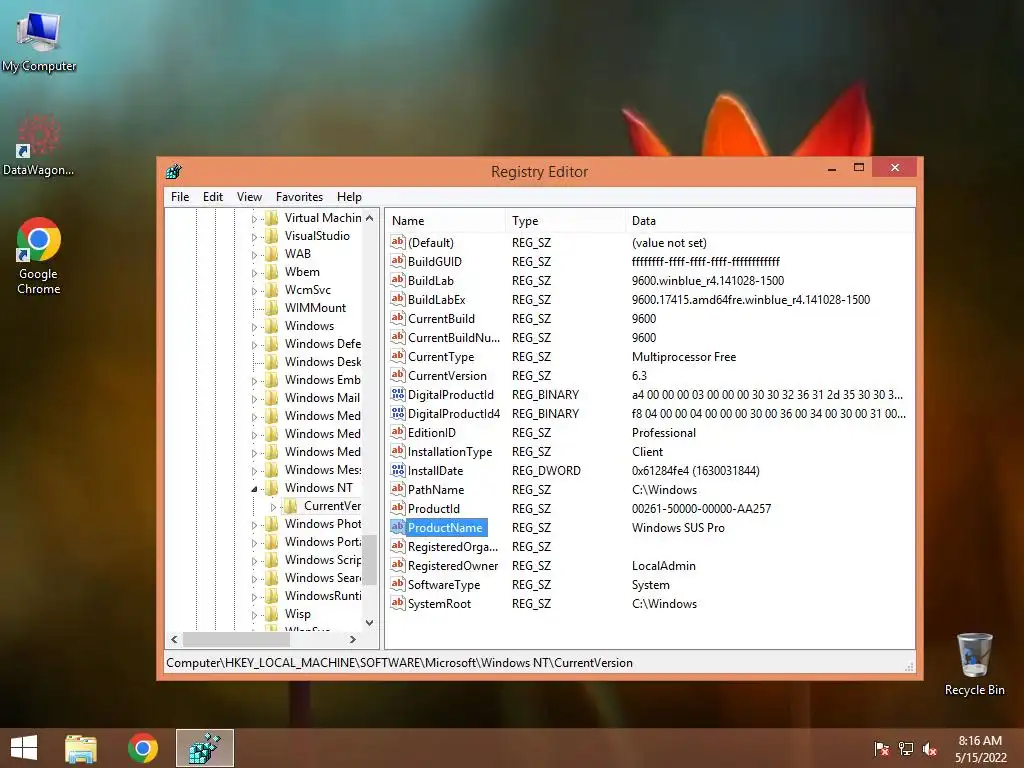Click the Wbem folder icon
The height and width of the screenshot is (768, 1024).
pos(272,272)
